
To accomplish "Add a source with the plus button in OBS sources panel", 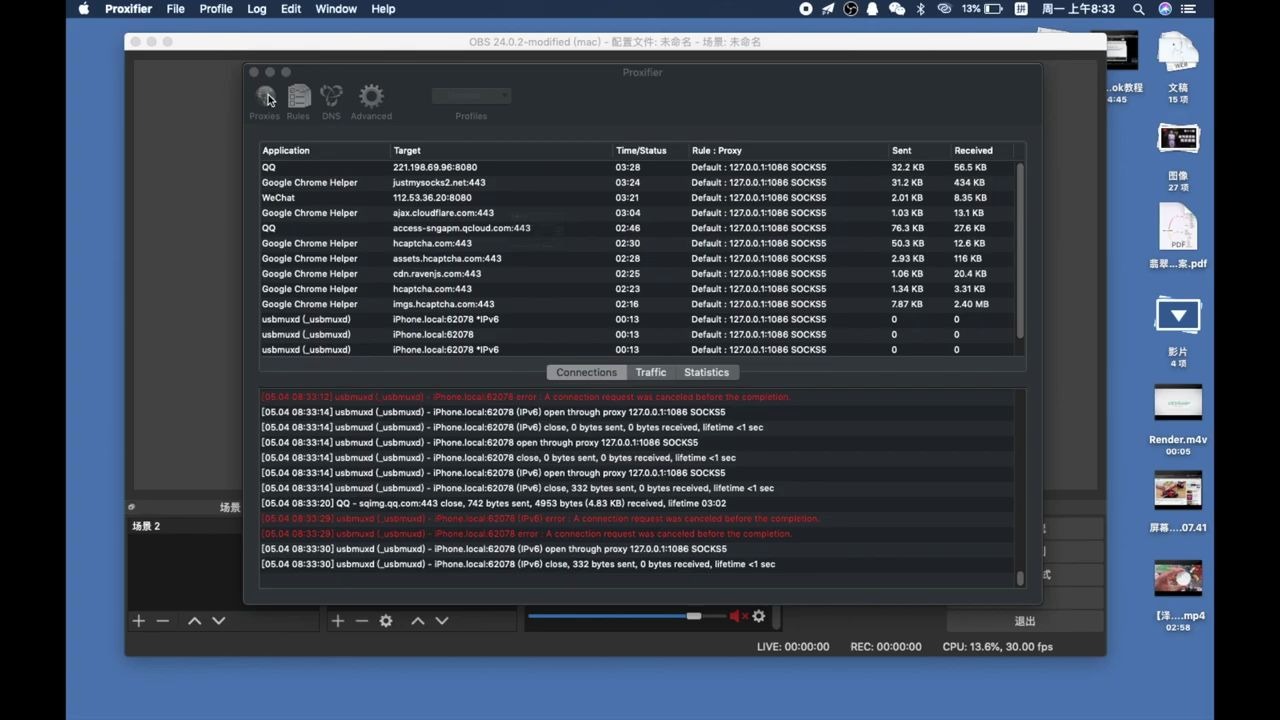I will tap(337, 621).
